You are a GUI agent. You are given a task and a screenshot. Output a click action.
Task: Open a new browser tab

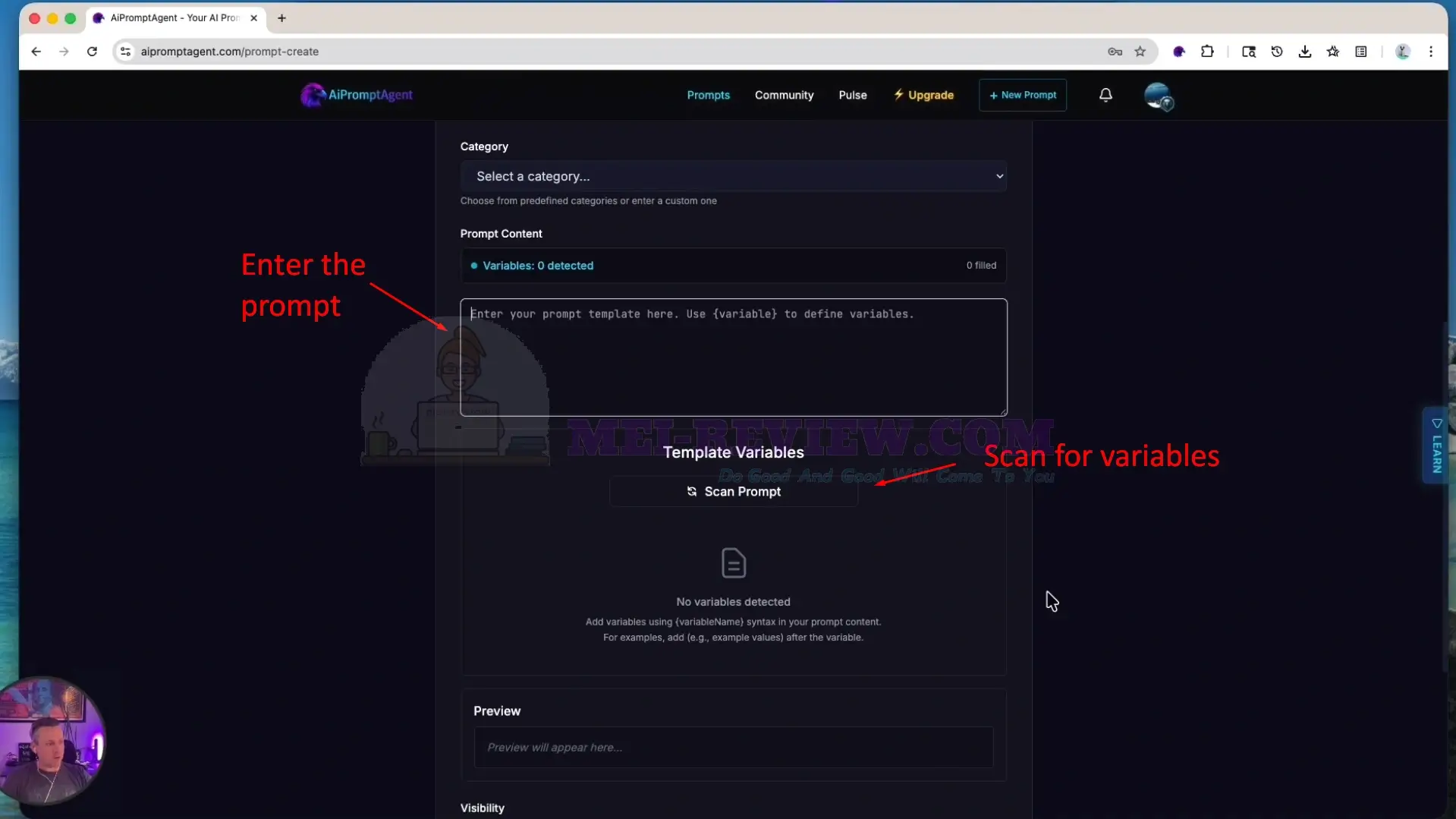(x=281, y=18)
